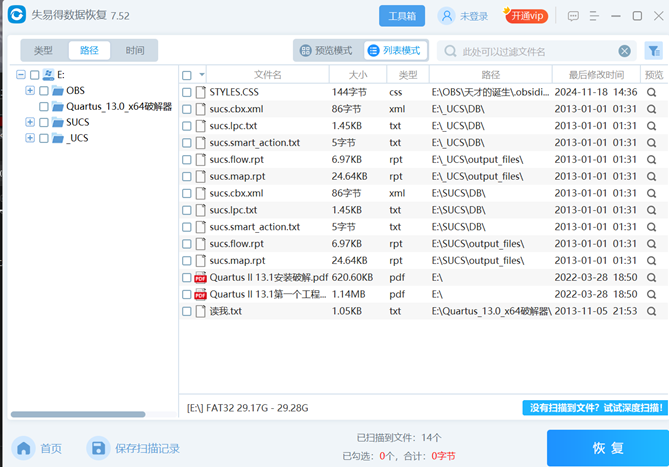Image resolution: width=669 pixels, height=467 pixels.
Task: Preview sucs.lpc.txt in E:\_UCS\DB\ row
Action: [x=651, y=126]
